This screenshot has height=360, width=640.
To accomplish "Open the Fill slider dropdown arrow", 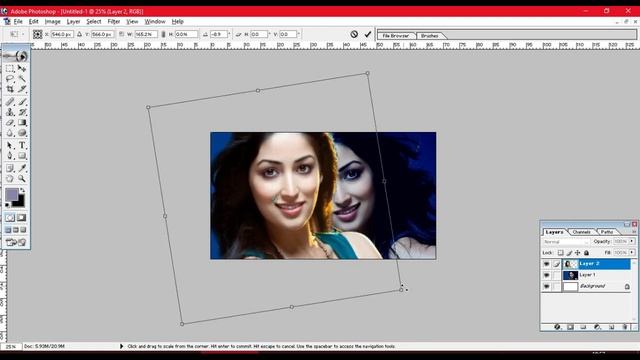I will (631, 253).
